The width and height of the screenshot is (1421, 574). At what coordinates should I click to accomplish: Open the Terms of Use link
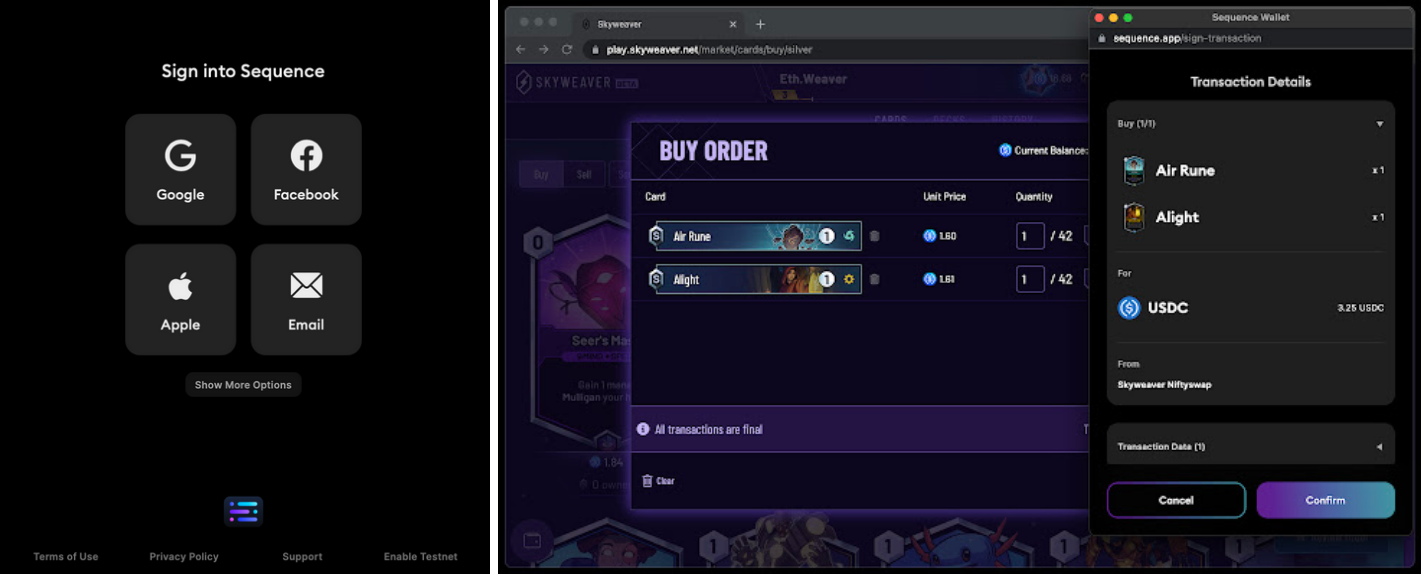pos(66,557)
